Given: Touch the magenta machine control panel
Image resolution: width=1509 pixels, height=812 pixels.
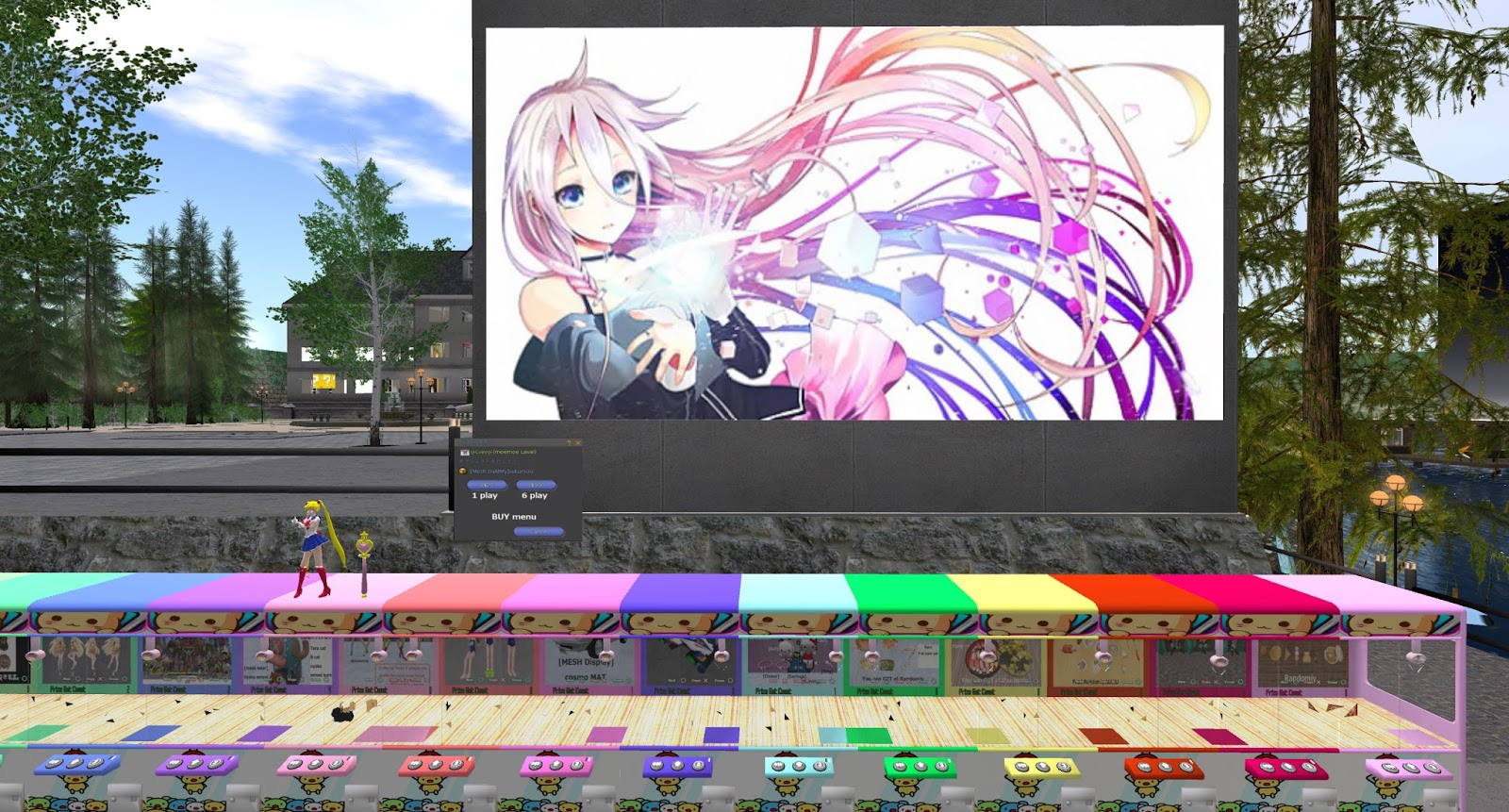Looking at the screenshot, I should 556,765.
